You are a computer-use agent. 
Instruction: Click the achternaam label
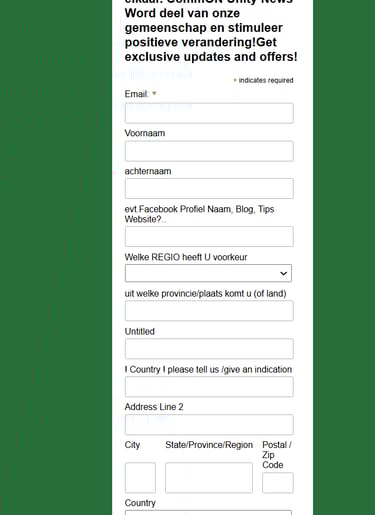coord(148,171)
